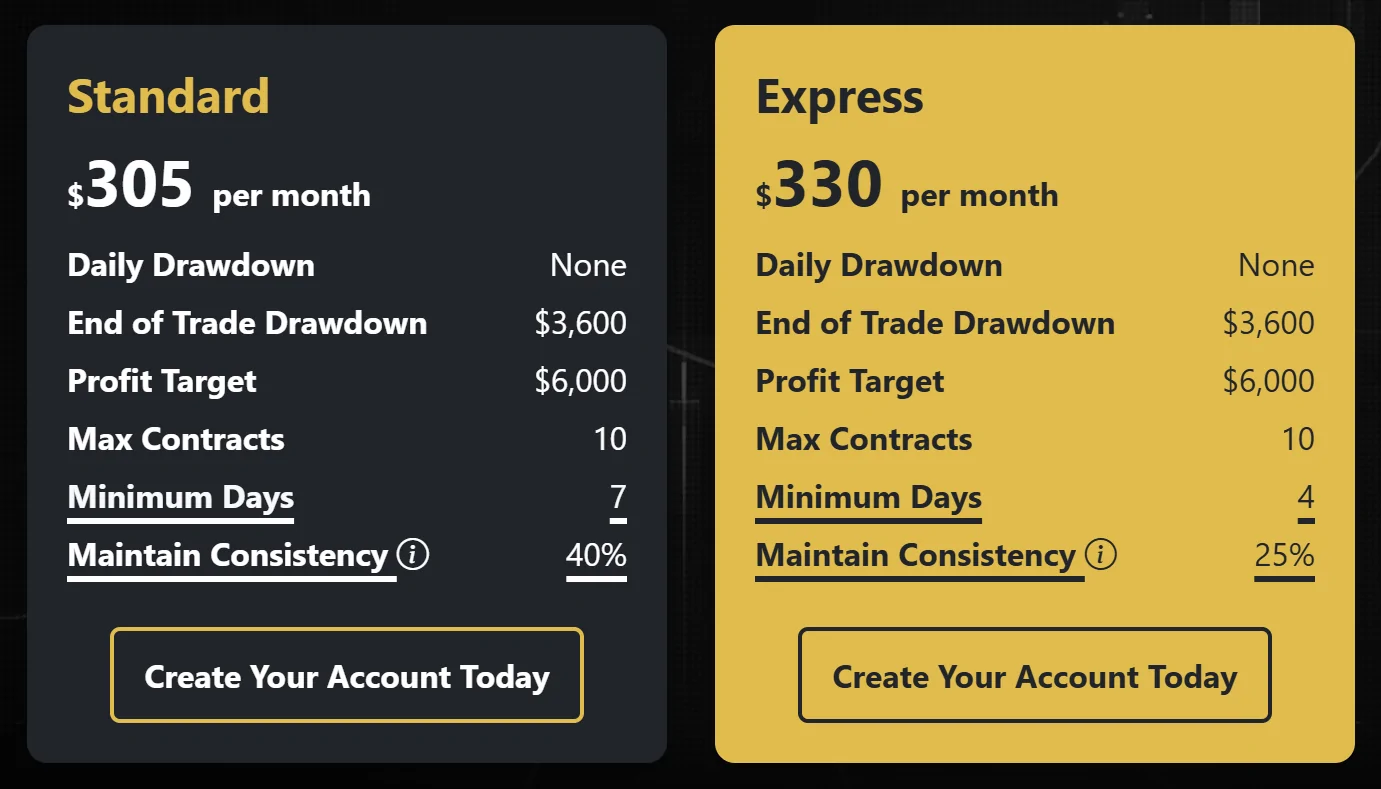This screenshot has width=1381, height=789.
Task: Select Maintain Consistency label in Express plan
Action: [915, 555]
